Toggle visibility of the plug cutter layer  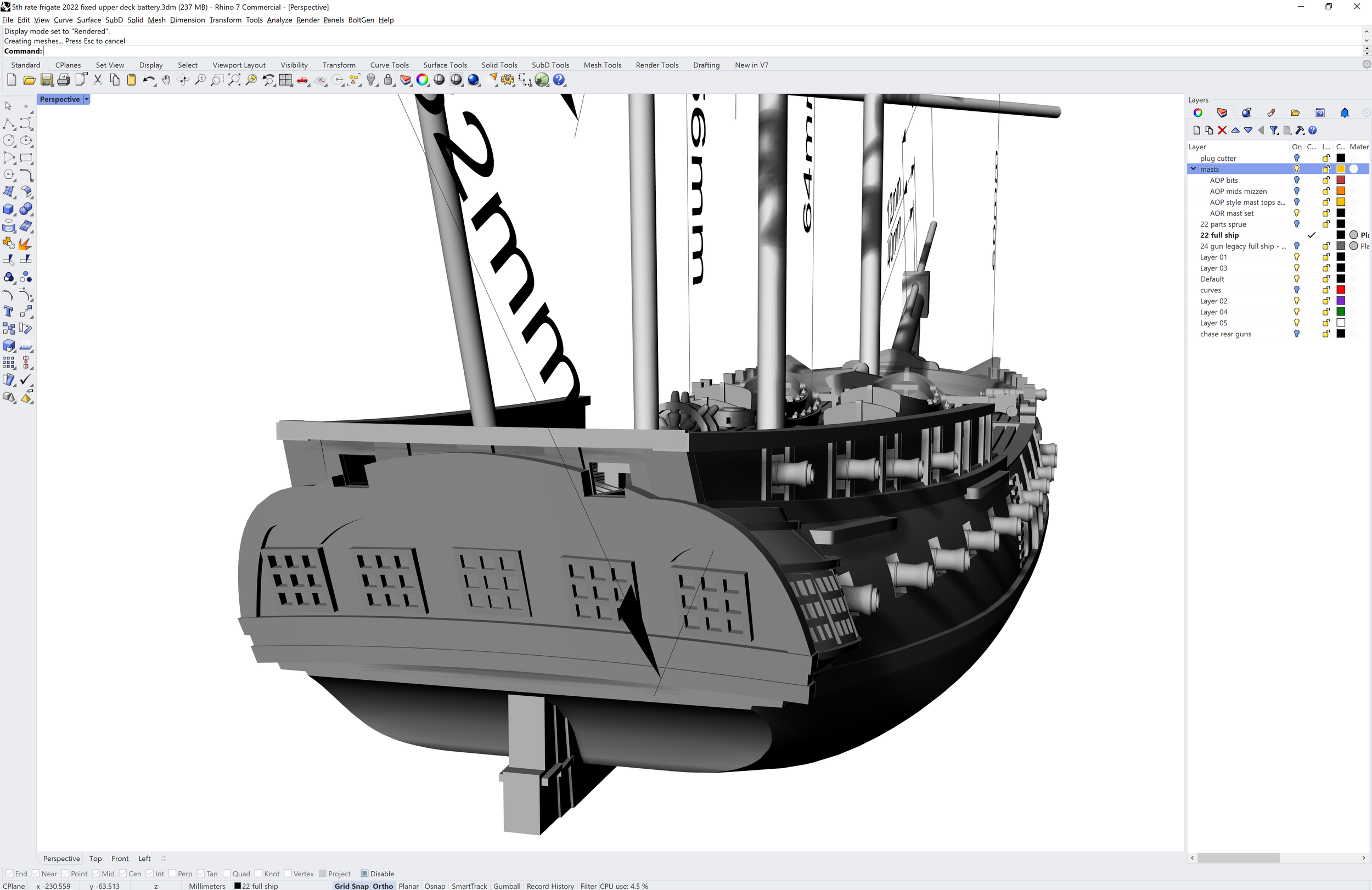click(x=1296, y=158)
